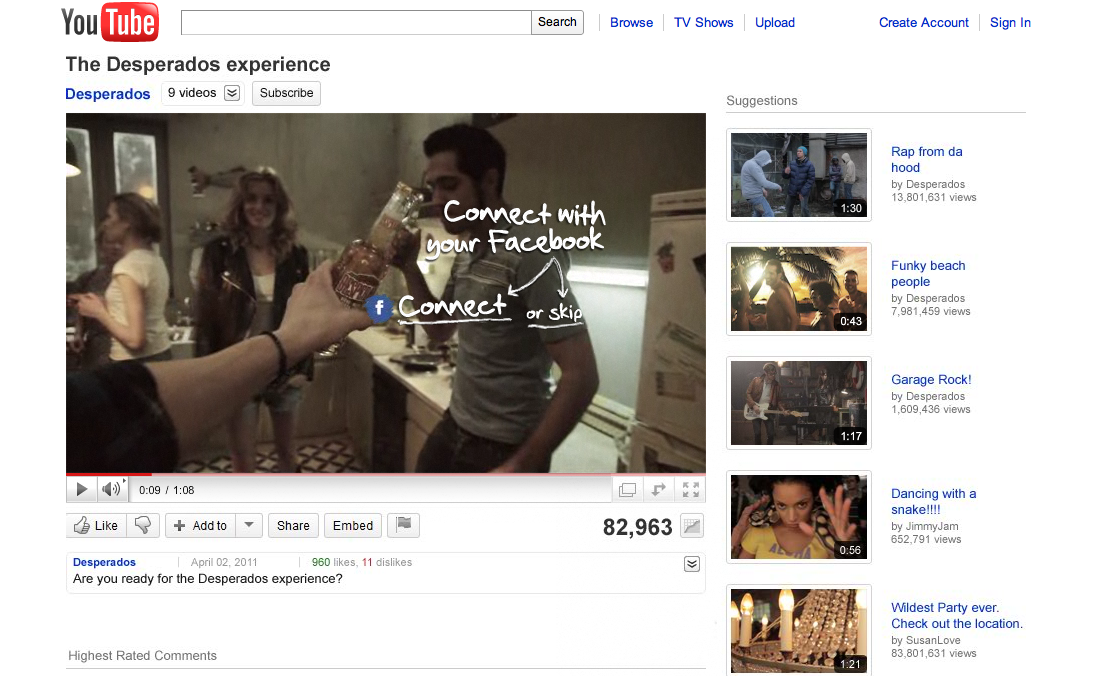Viewport: 1101px width, 676px height.
Task: Click the 0:09 / 1:08 time display
Action: pos(166,490)
